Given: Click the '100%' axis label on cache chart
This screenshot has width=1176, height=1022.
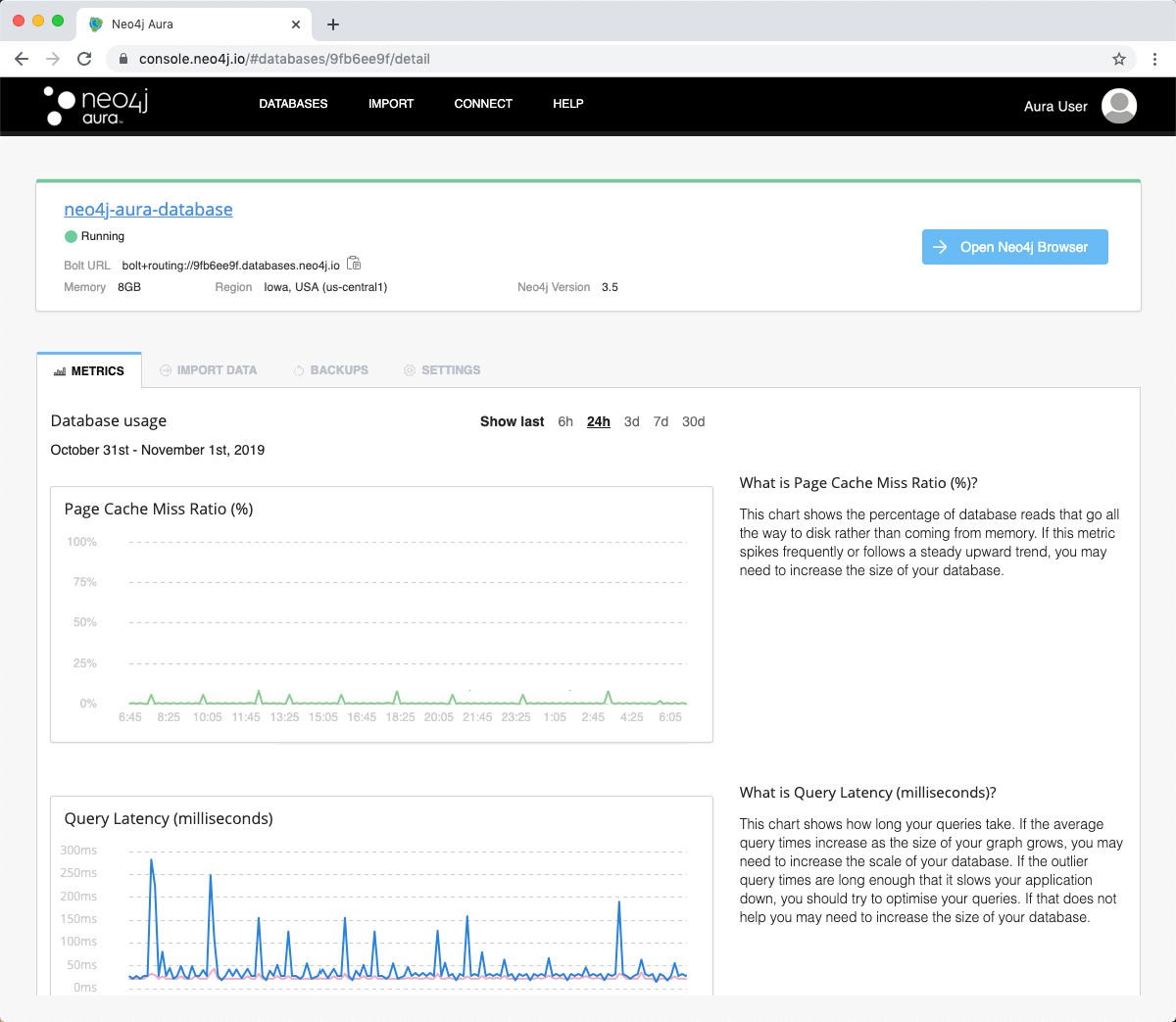Looking at the screenshot, I should [x=82, y=542].
